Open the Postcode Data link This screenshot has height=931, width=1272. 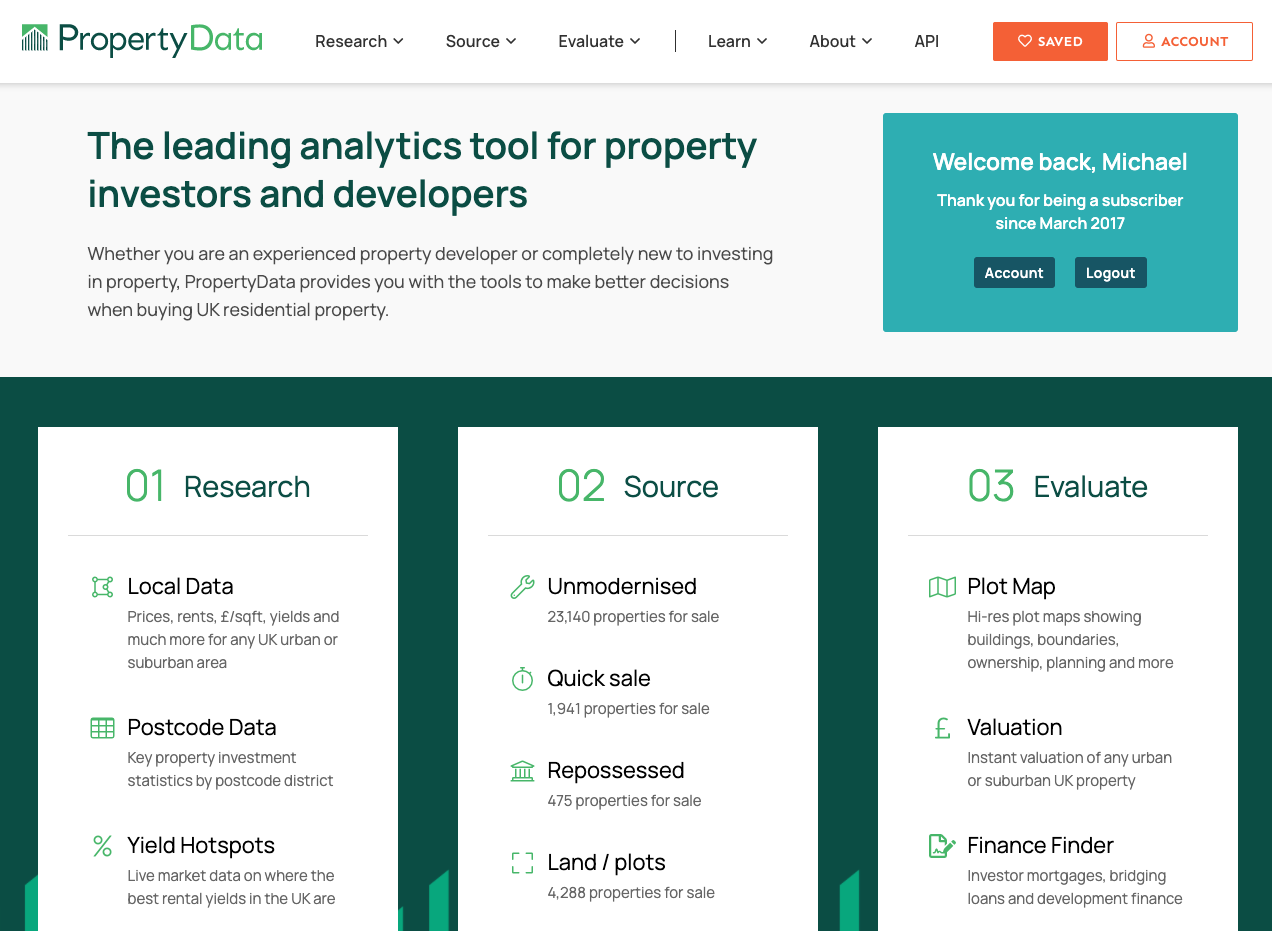(x=202, y=727)
